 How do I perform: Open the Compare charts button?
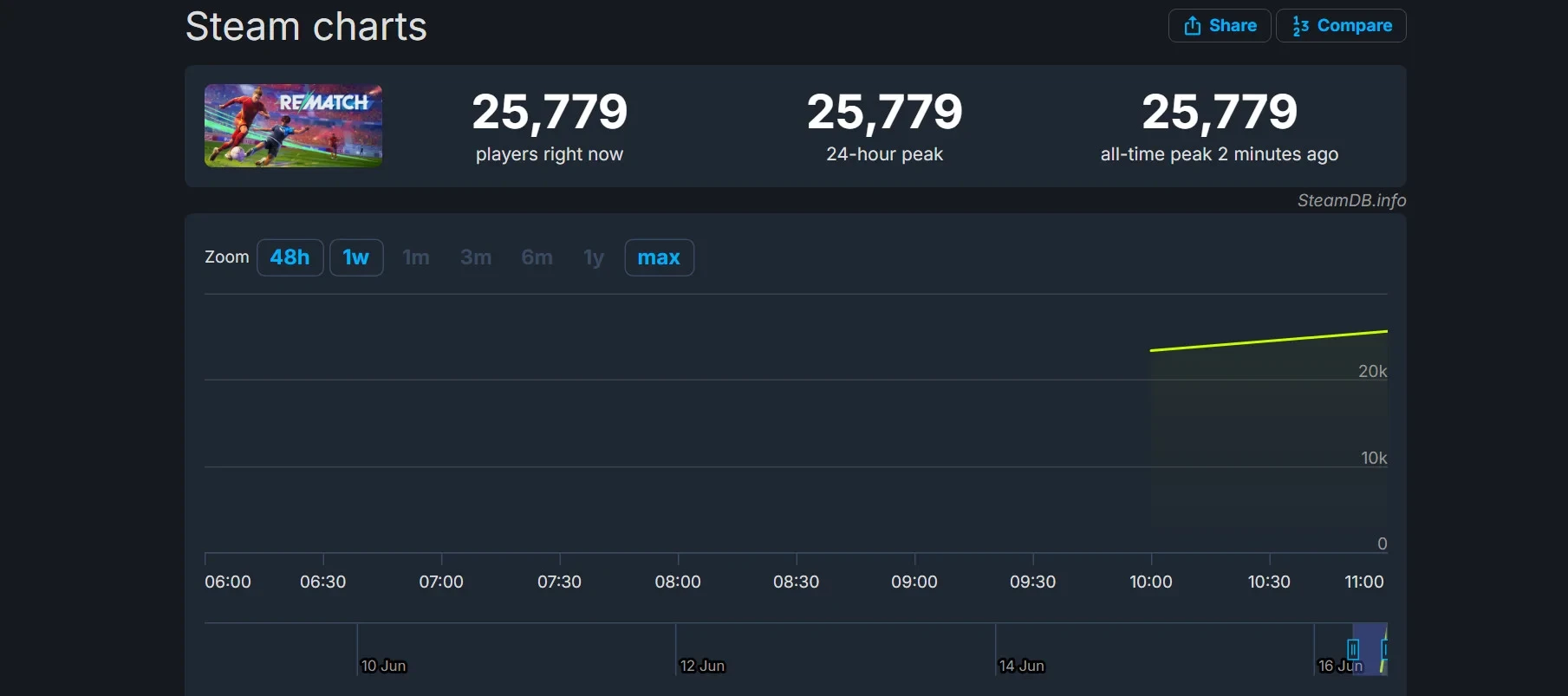(1341, 25)
